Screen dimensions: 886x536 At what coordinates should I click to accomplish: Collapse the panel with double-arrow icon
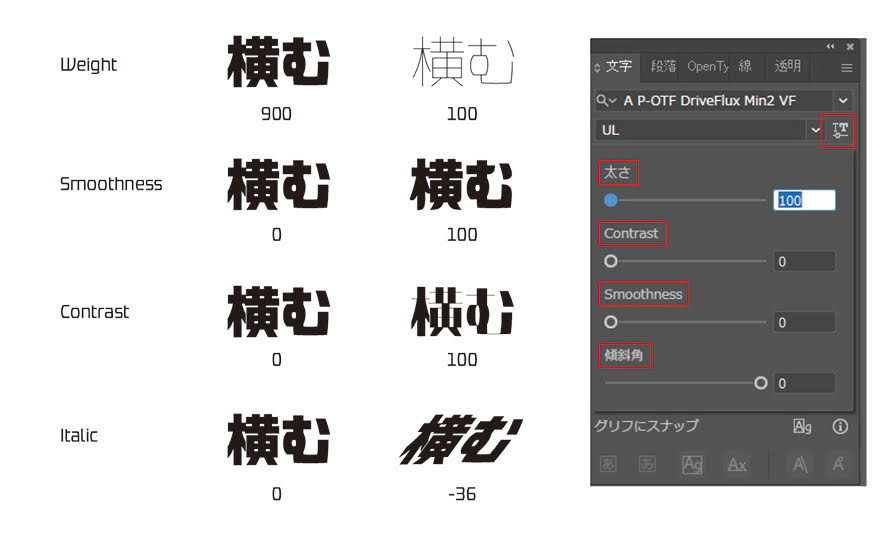point(829,46)
